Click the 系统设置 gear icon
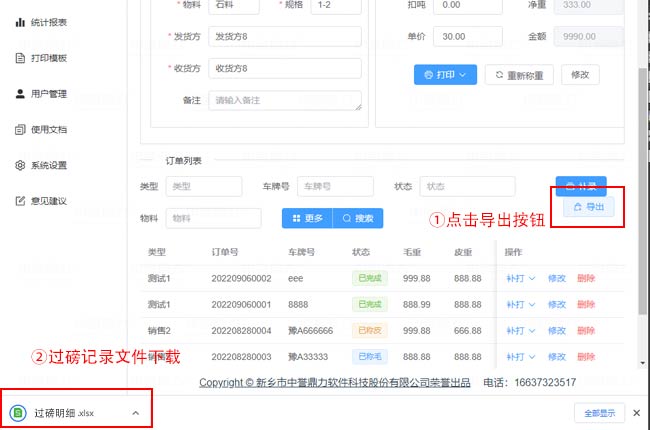 (x=20, y=165)
